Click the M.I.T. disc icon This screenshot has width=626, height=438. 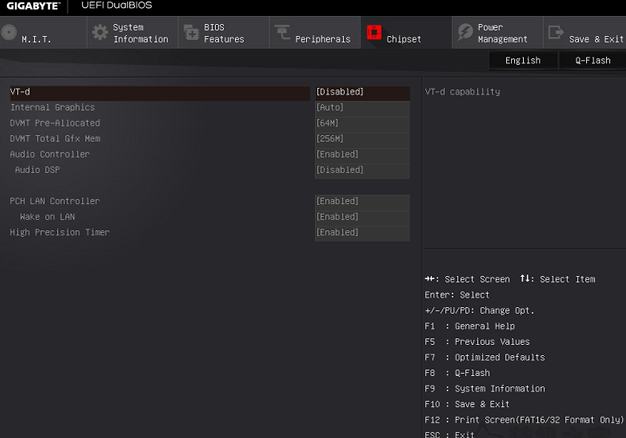(x=9, y=32)
